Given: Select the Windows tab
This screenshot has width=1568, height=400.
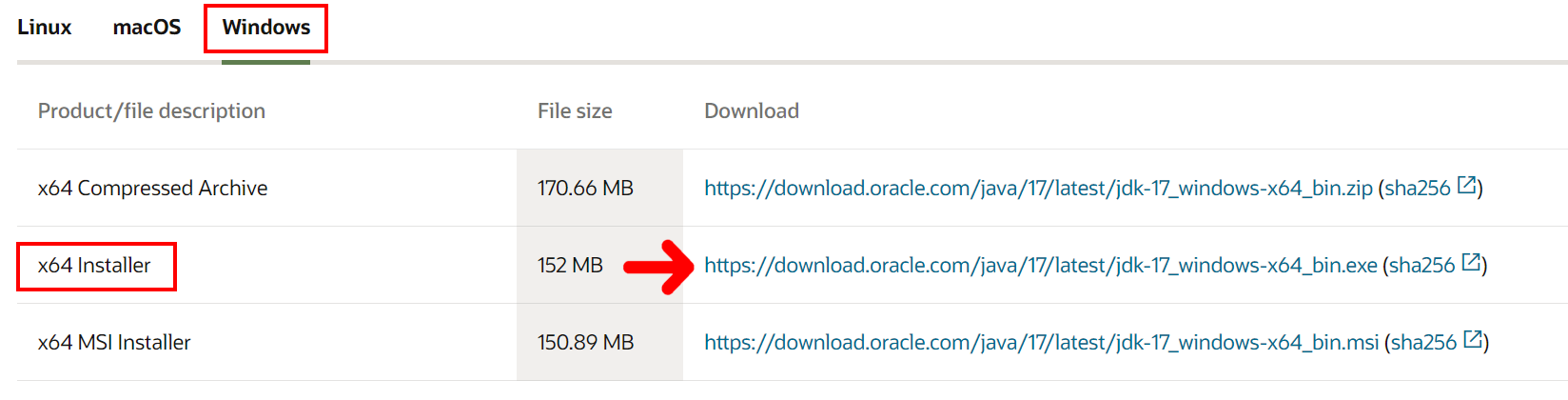Looking at the screenshot, I should pyautogui.click(x=266, y=27).
